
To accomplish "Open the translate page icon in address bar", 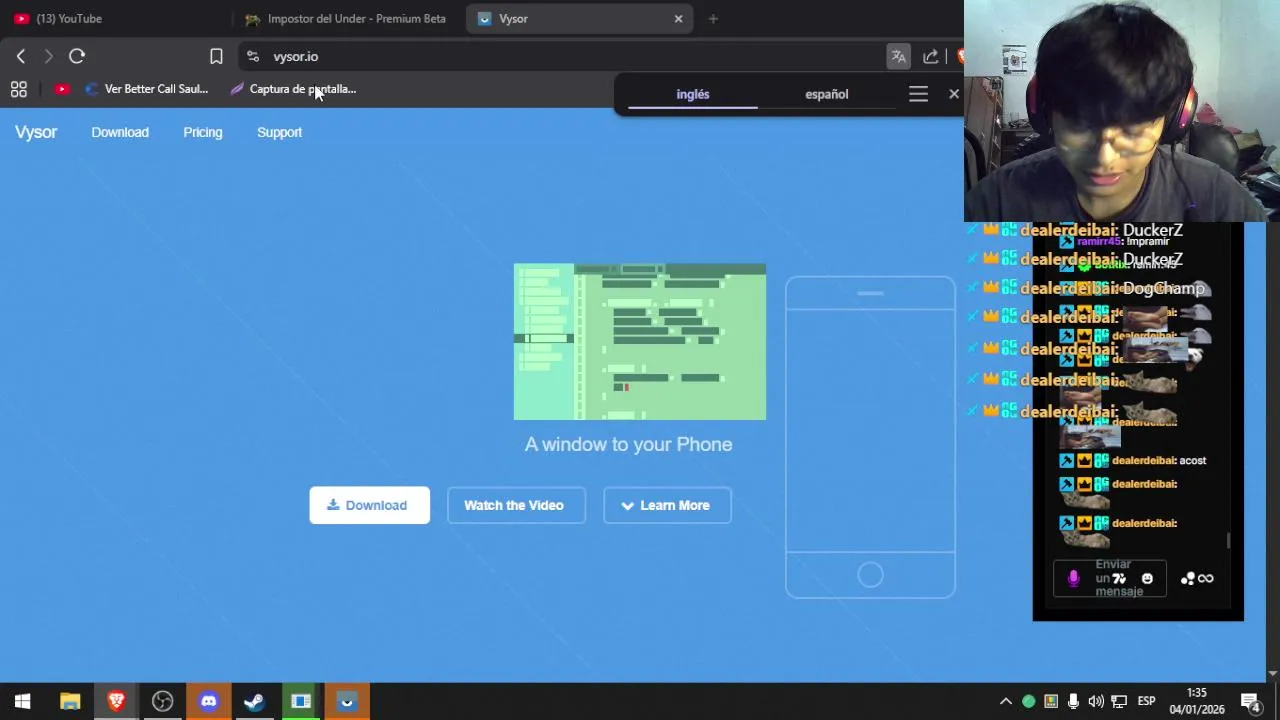I will point(898,57).
